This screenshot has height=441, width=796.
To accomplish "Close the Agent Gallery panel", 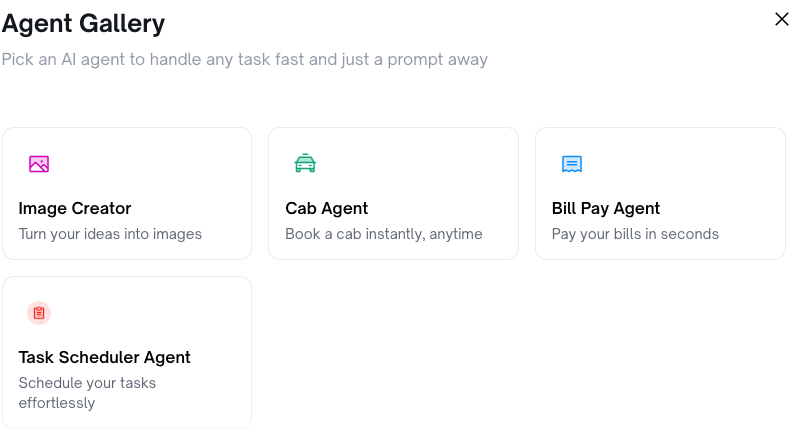I will point(782,19).
